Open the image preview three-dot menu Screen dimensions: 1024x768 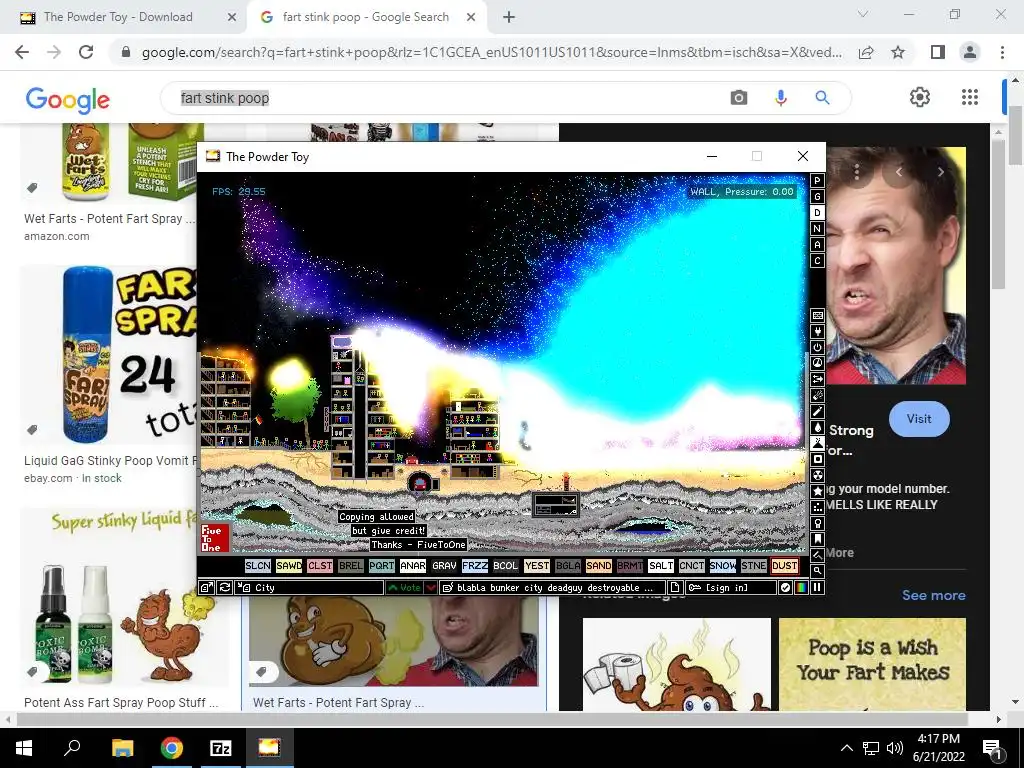(857, 172)
